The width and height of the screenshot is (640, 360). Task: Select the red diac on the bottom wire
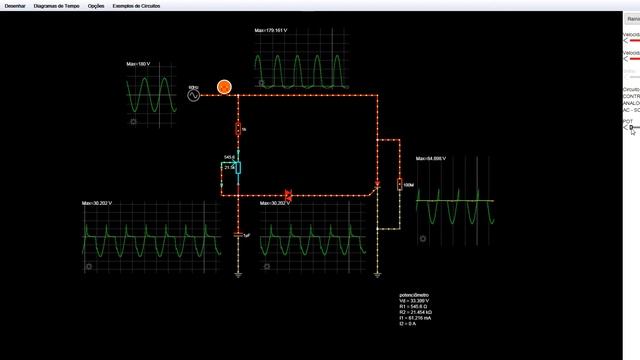pos(288,195)
